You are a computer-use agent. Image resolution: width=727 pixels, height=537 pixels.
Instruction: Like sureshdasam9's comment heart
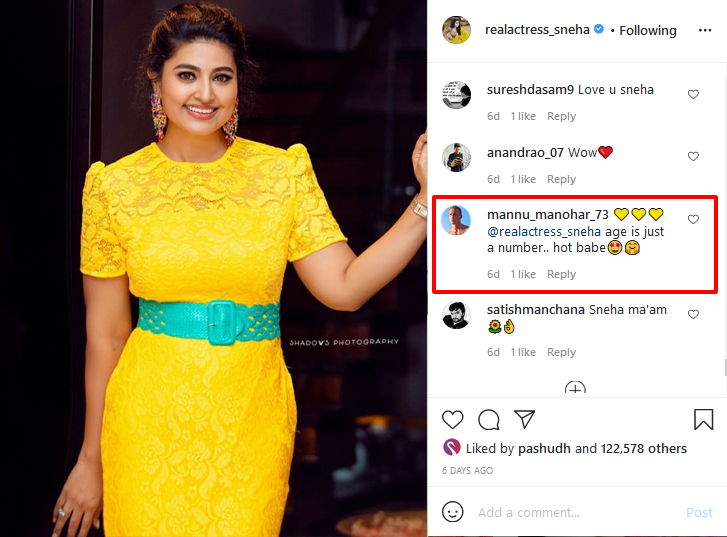coord(693,94)
